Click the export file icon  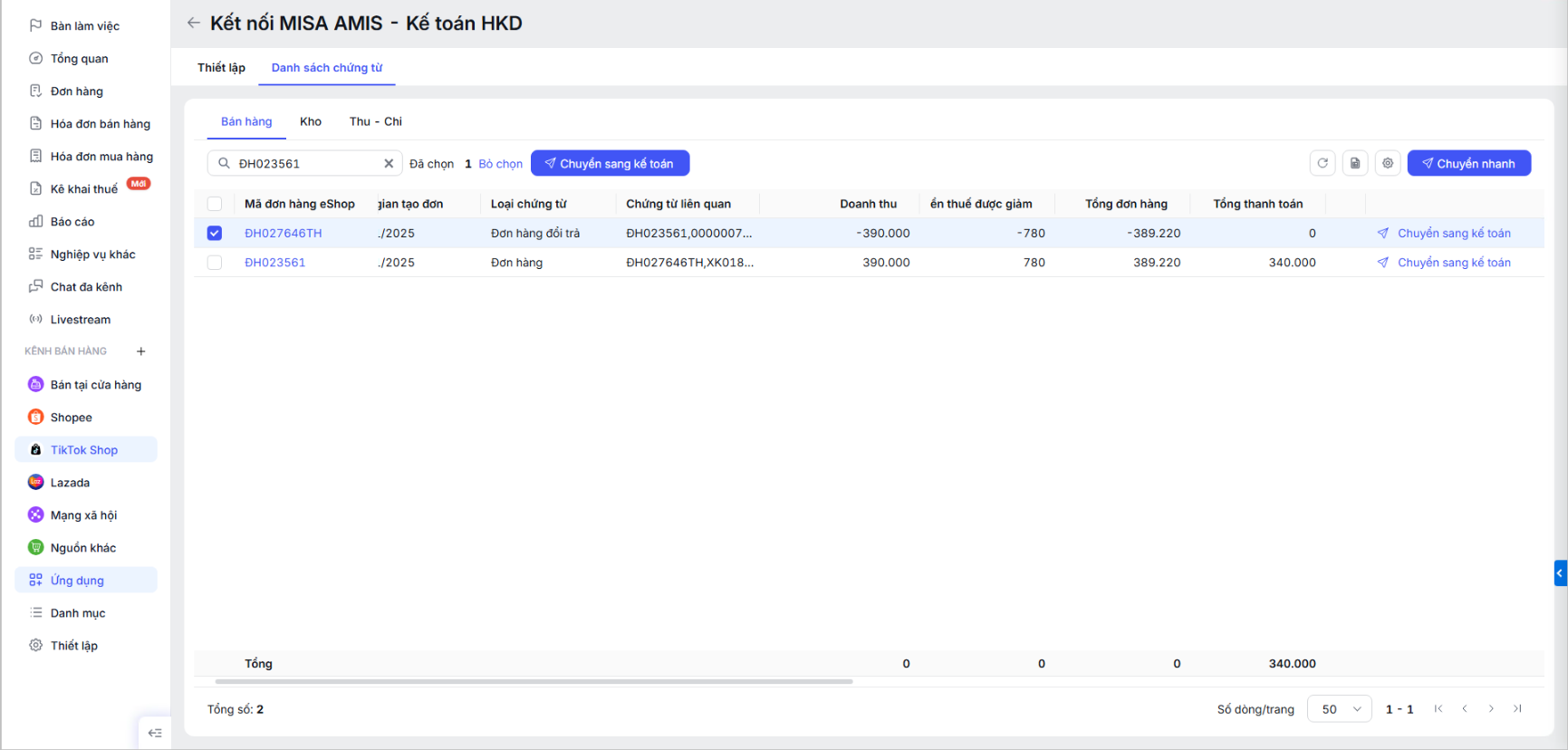(x=1355, y=163)
